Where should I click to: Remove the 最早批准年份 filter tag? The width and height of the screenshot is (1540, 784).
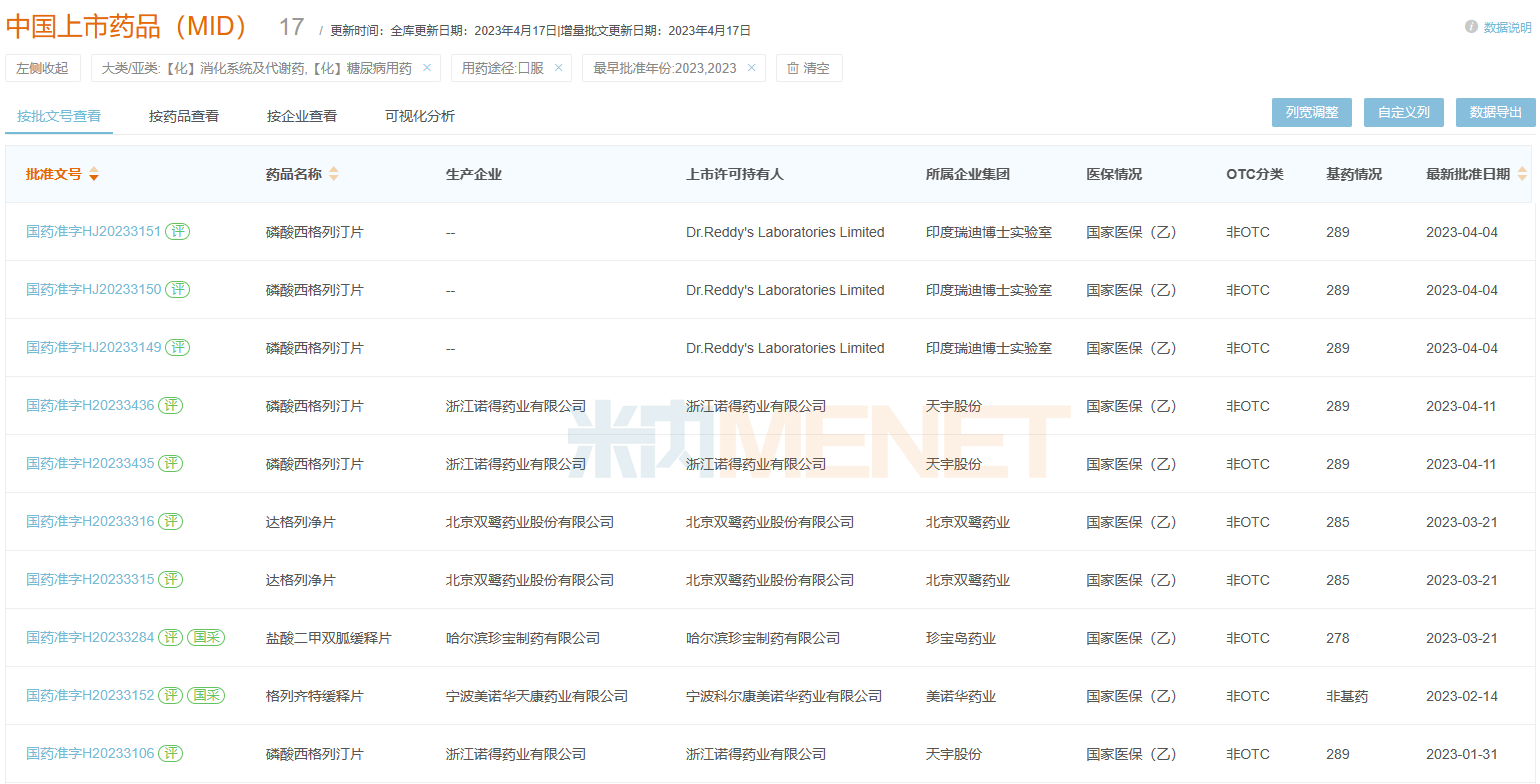(x=751, y=68)
